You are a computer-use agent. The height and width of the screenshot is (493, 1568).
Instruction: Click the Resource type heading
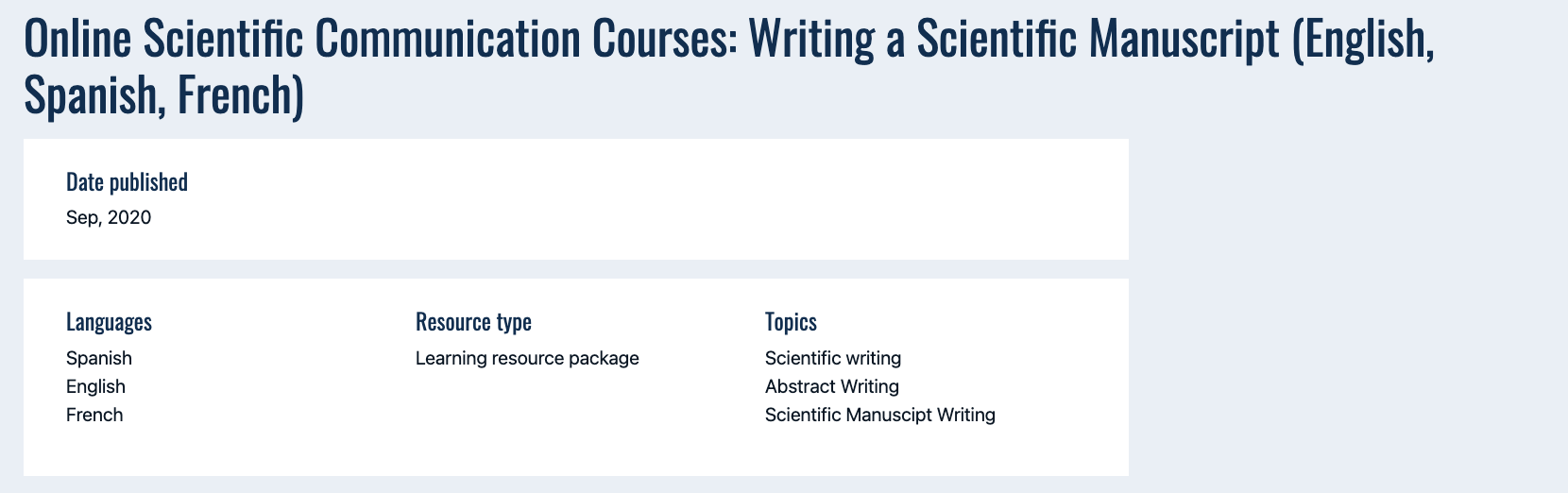473,322
